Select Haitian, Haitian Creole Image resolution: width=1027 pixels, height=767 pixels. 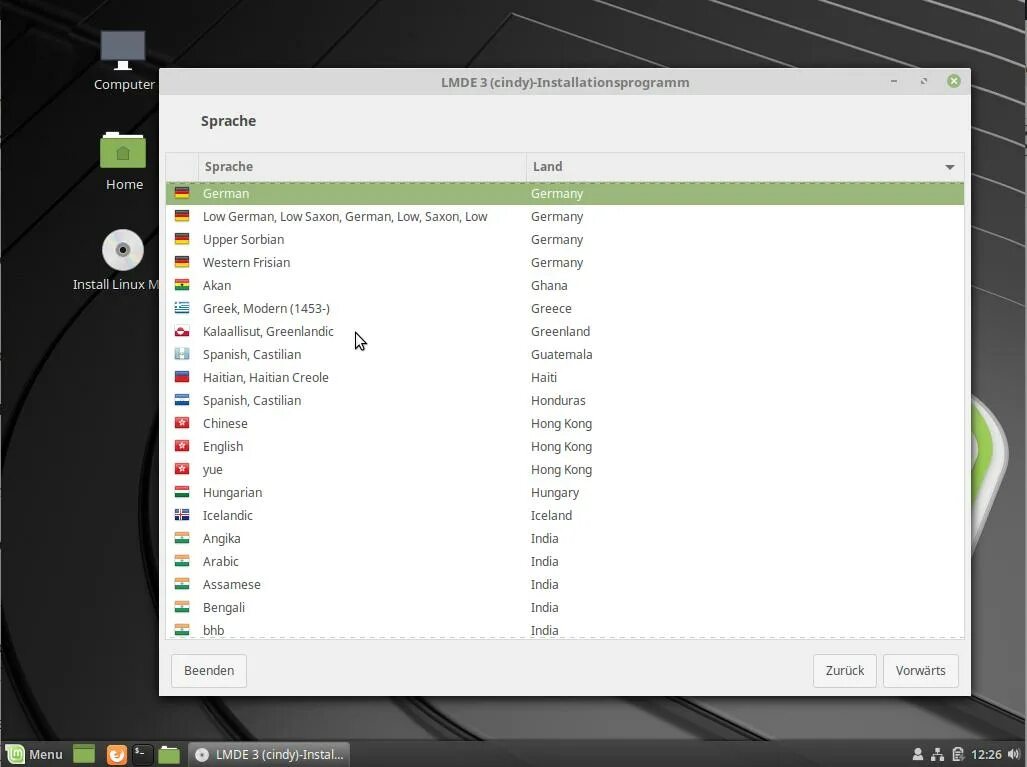click(565, 377)
